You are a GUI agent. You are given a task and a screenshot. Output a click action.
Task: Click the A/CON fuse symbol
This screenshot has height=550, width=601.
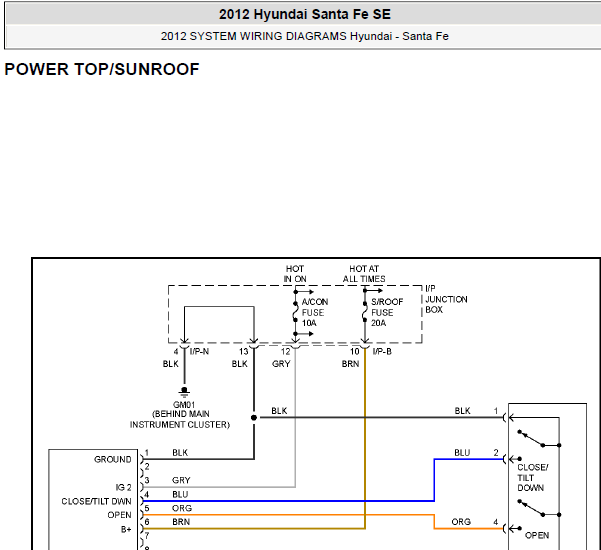[x=295, y=312]
